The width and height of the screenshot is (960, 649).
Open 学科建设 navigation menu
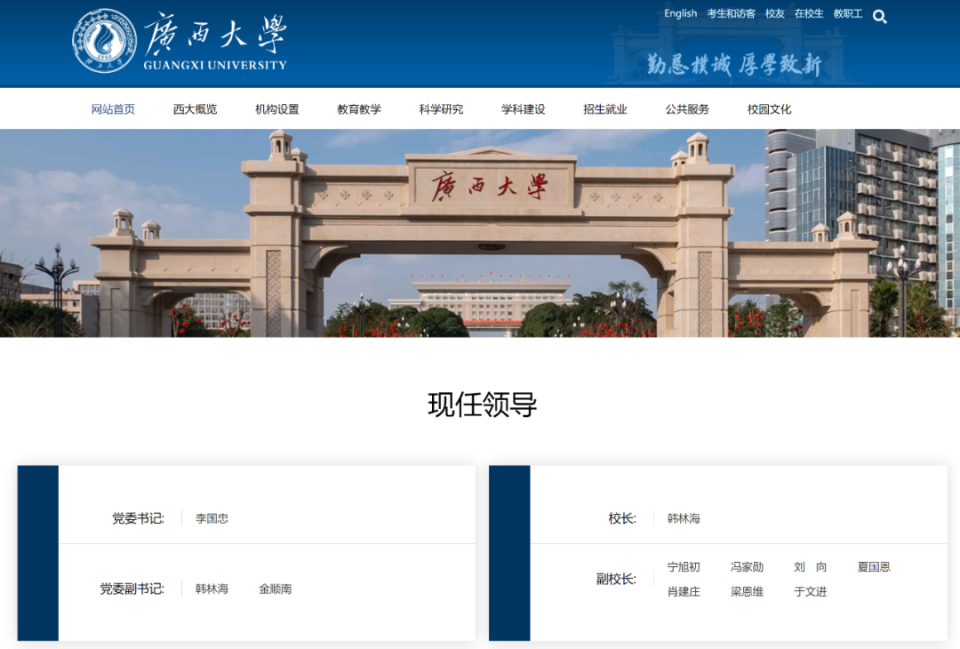(523, 109)
